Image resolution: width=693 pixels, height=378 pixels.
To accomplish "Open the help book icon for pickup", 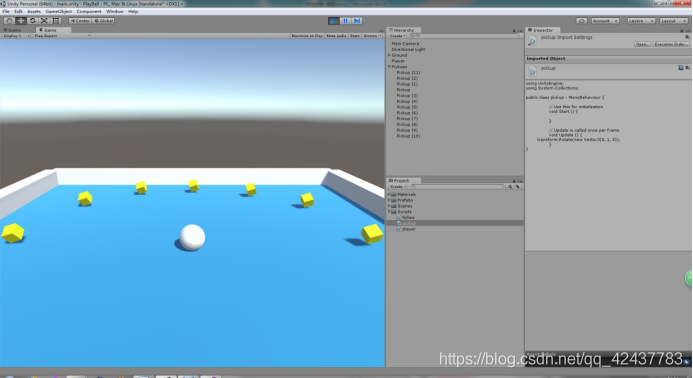I will point(681,68).
